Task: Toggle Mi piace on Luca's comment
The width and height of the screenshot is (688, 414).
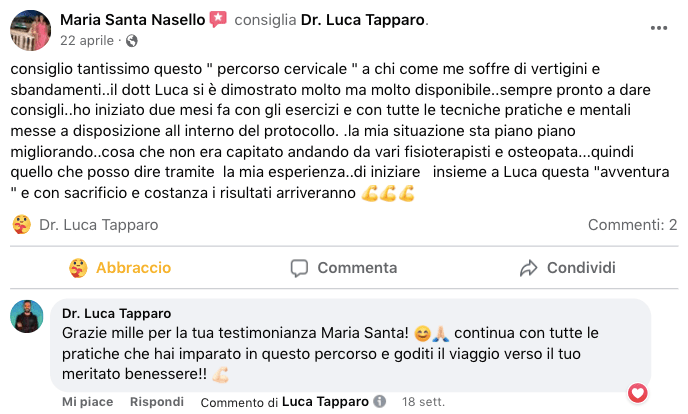Action: 86,402
